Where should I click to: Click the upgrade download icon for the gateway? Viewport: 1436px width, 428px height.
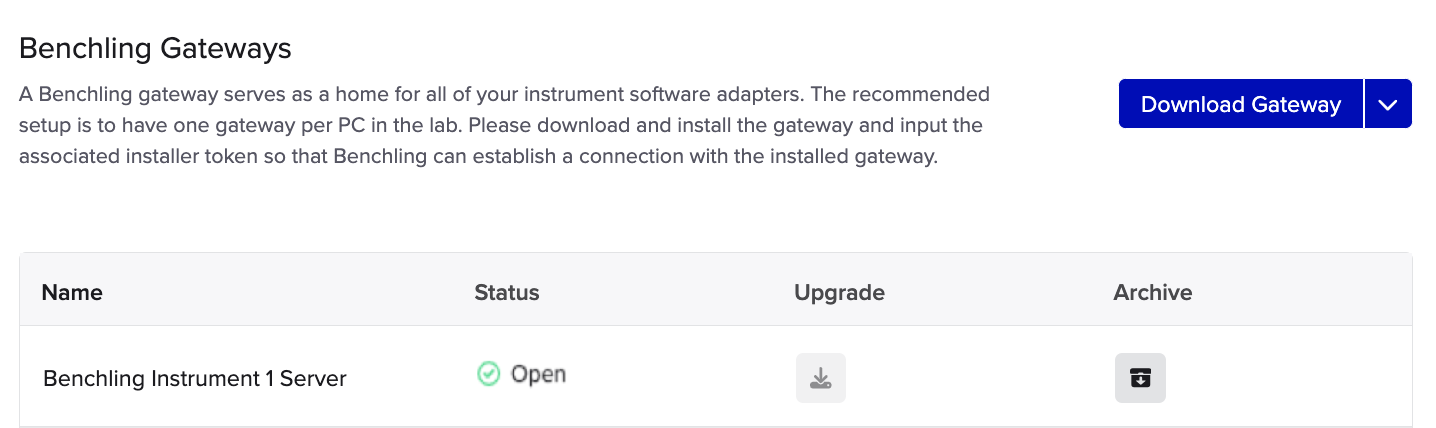tap(821, 378)
